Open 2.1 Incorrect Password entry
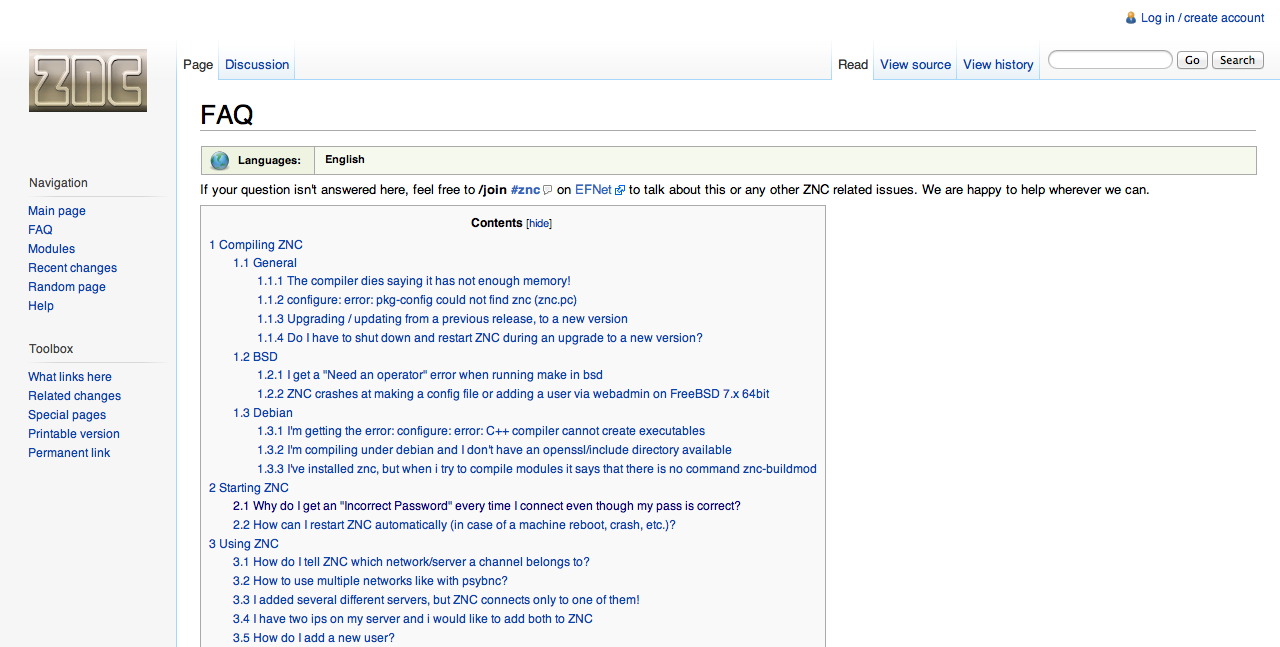Screen dimensions: 1280x647 pyautogui.click(x=487, y=506)
